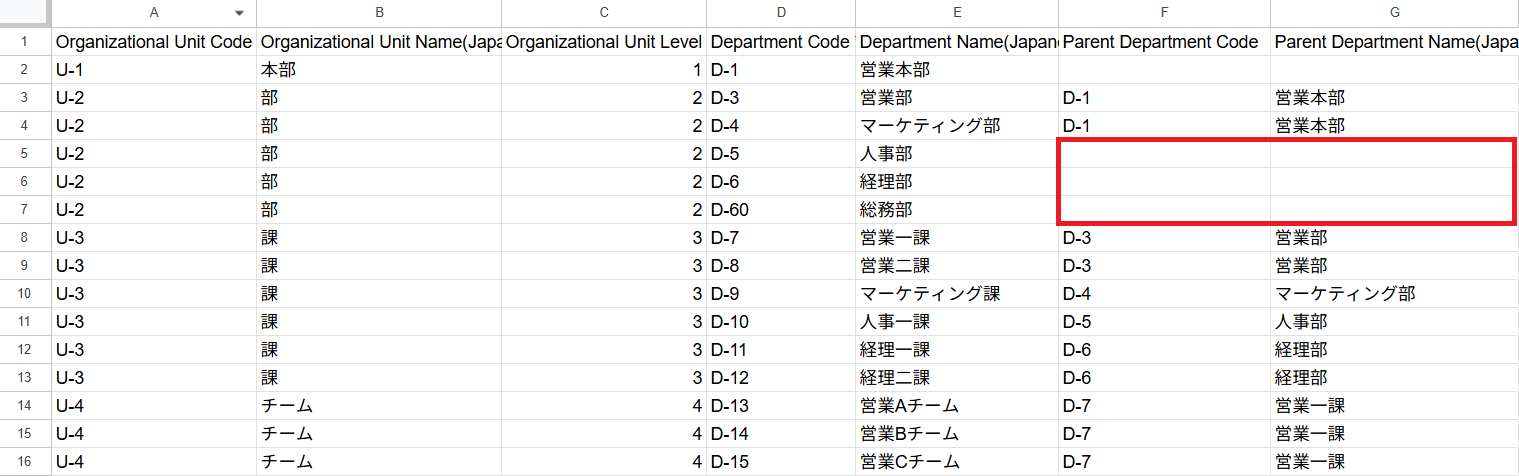Select the 経理一課 department name cell
The width and height of the screenshot is (1519, 476).
tap(956, 350)
